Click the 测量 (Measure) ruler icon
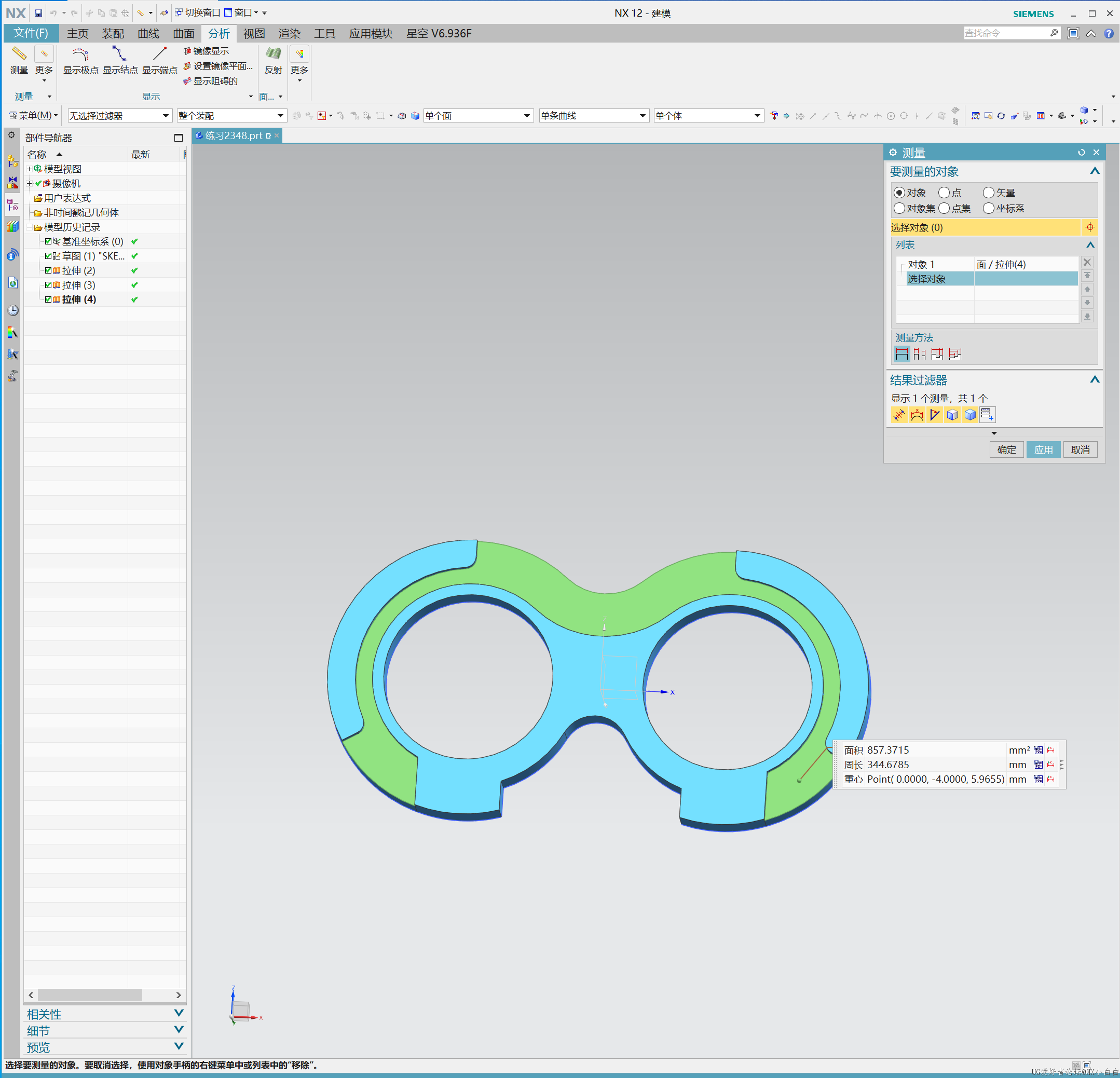Image resolution: width=1120 pixels, height=1078 pixels. click(x=19, y=54)
